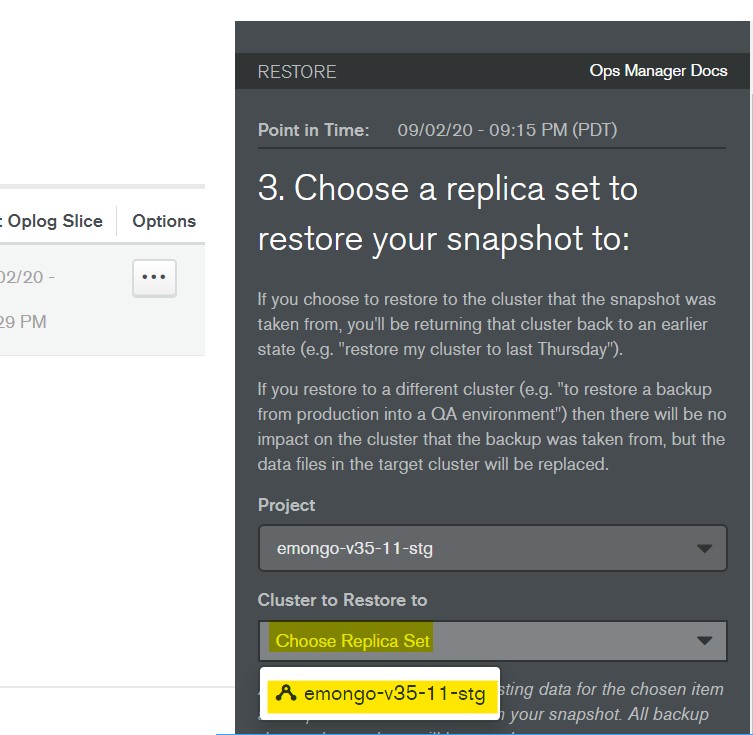The height and width of the screenshot is (735, 753).
Task: Click the snapshot row's date text in the table
Action: tap(27, 277)
